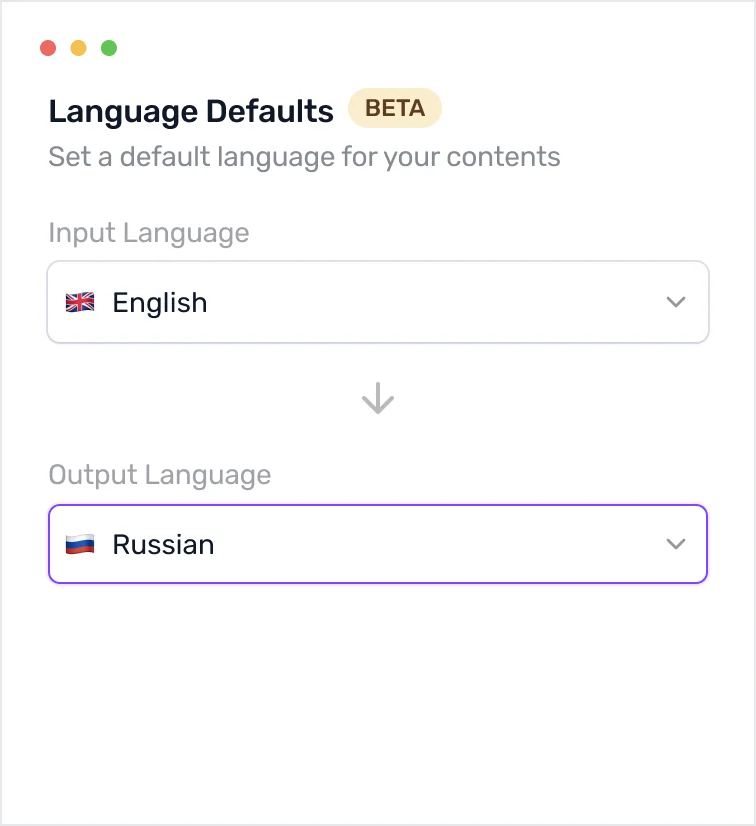Click the "Russian" text in the output selector

163,544
